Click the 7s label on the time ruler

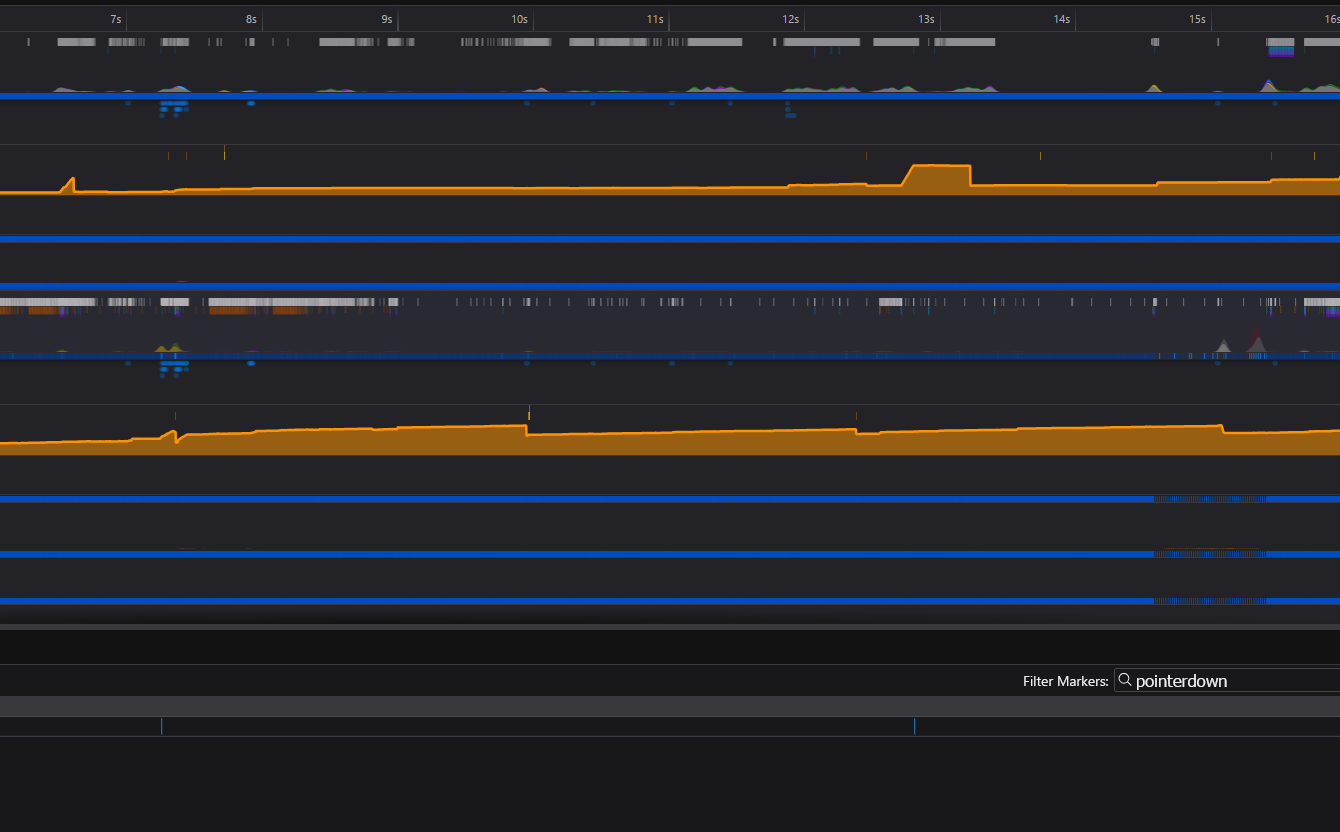(116, 19)
